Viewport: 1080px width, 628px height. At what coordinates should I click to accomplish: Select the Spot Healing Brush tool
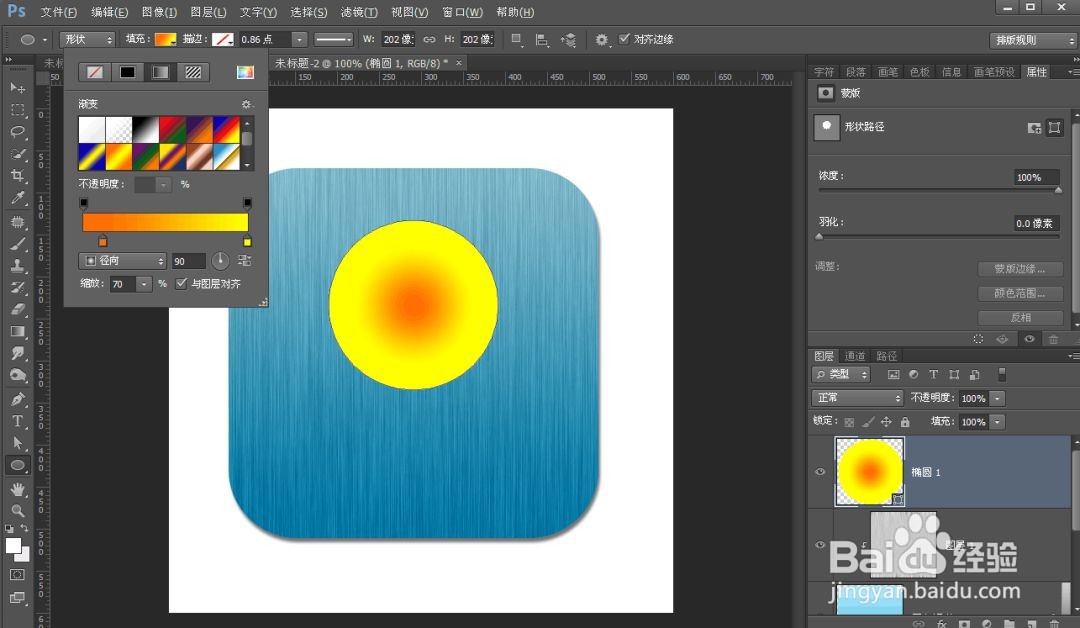18,222
